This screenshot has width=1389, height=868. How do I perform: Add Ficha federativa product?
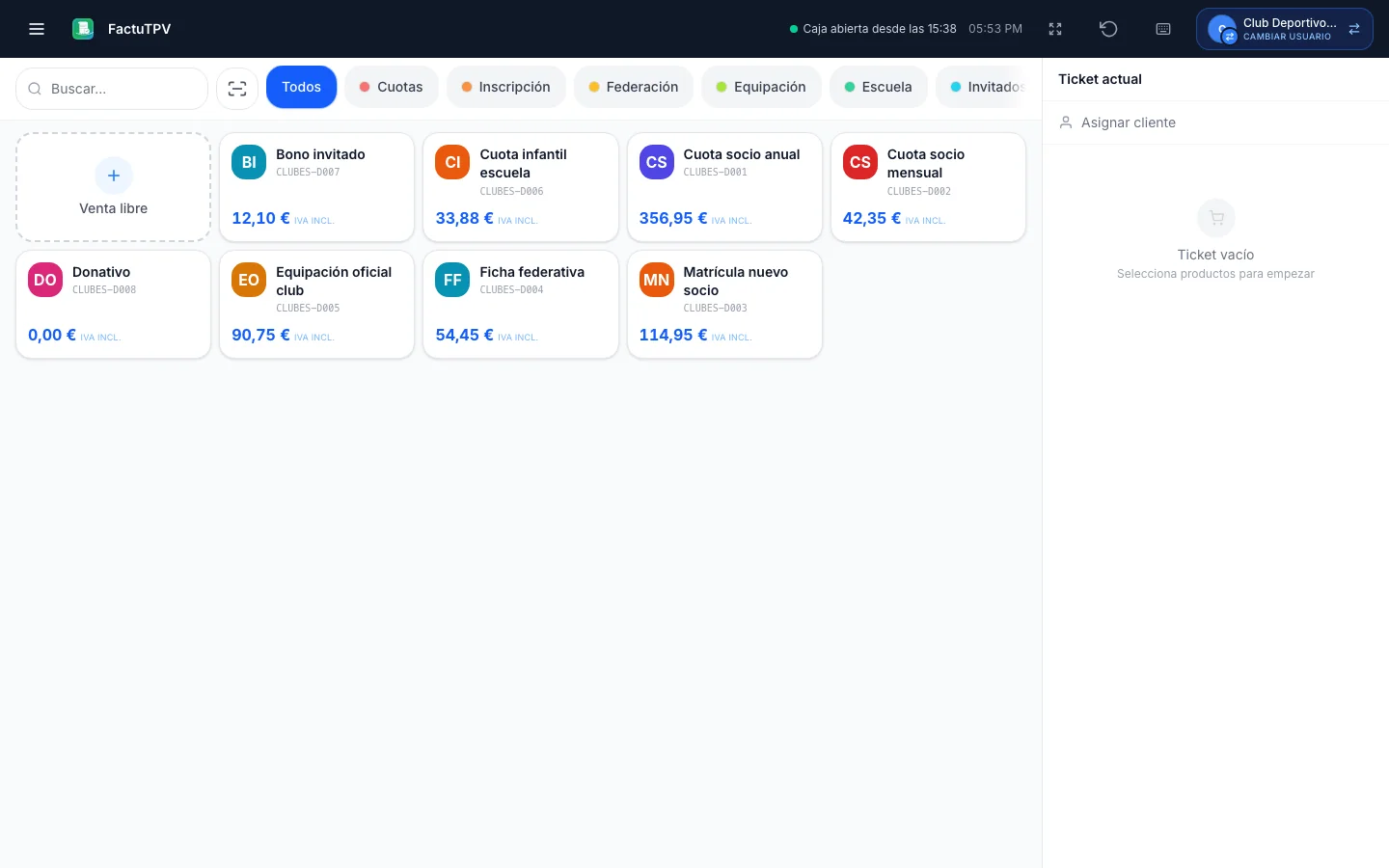tap(521, 305)
